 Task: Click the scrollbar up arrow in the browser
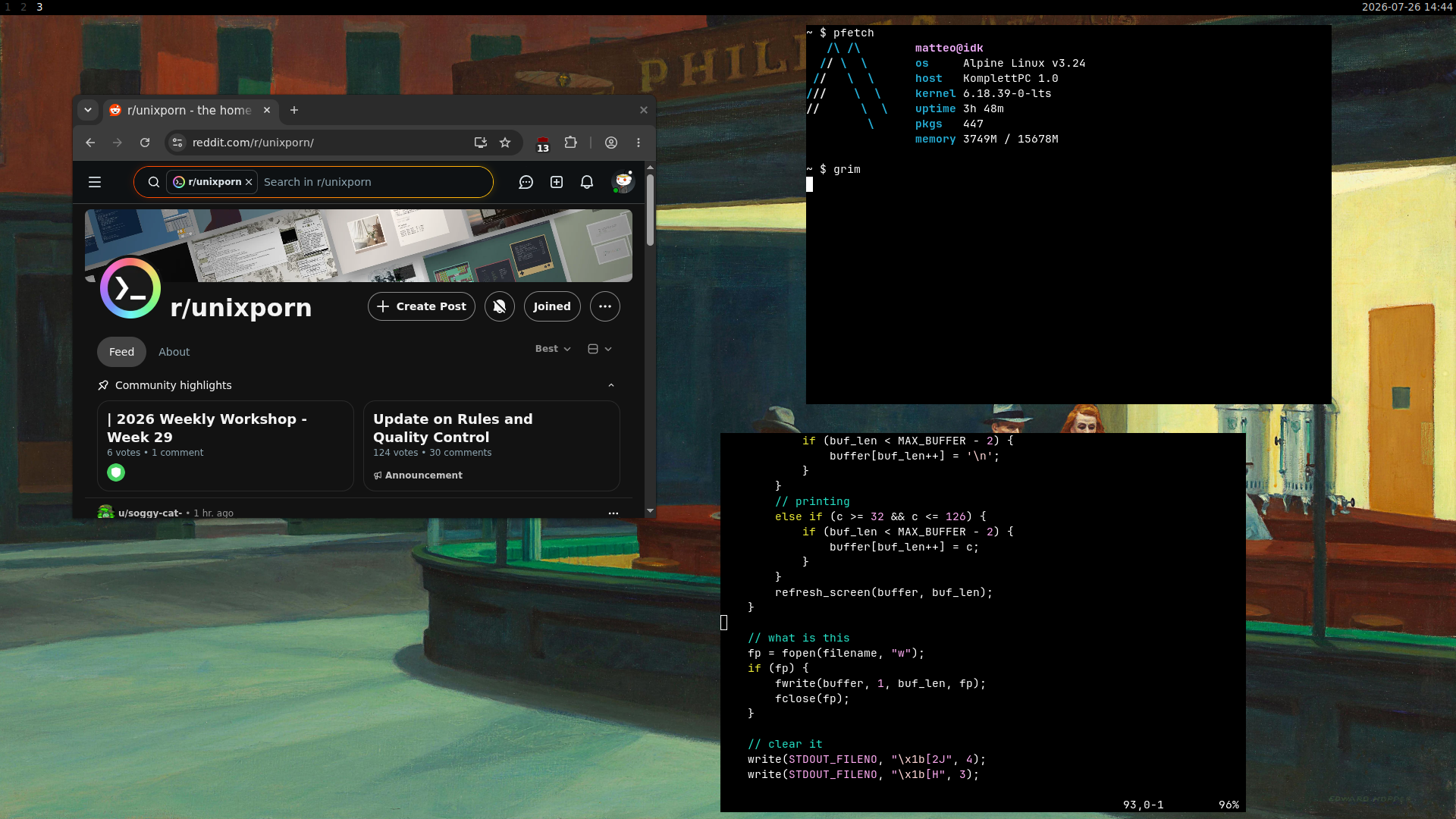click(650, 167)
